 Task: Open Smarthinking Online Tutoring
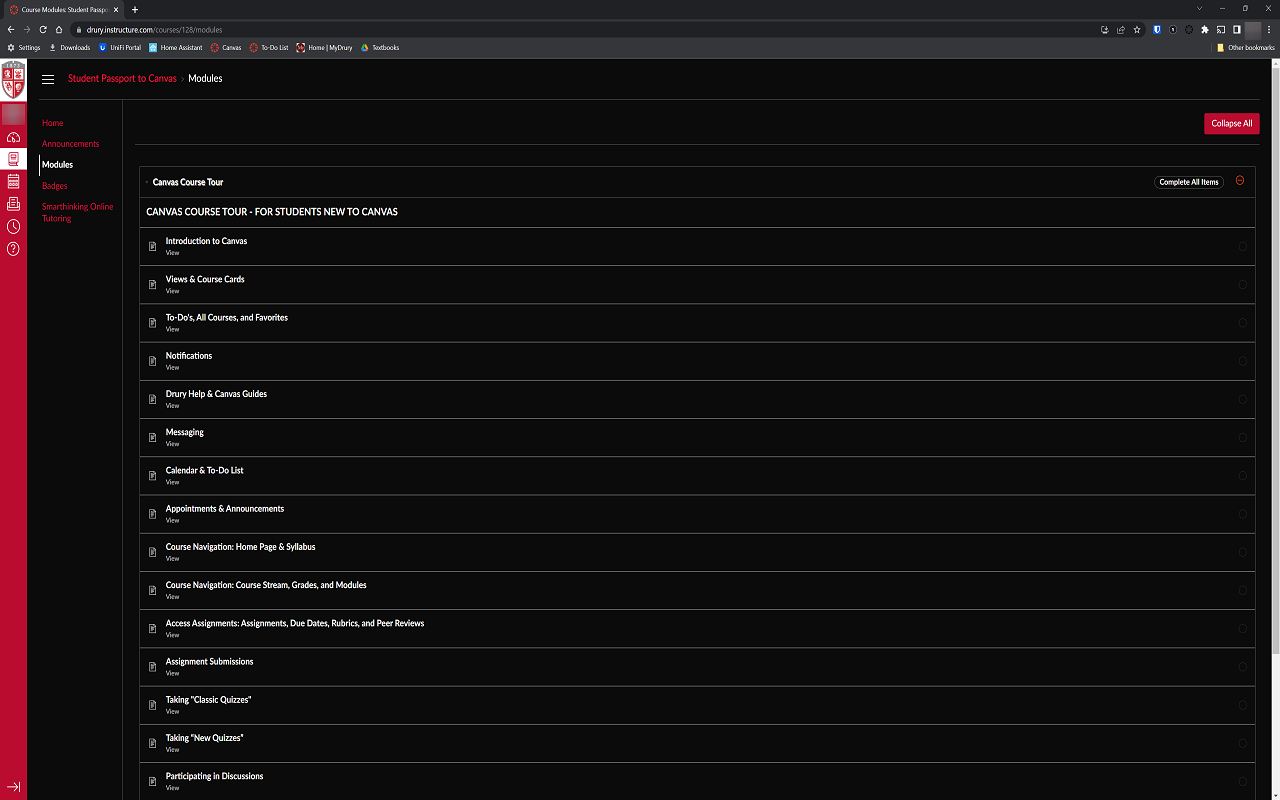(78, 213)
